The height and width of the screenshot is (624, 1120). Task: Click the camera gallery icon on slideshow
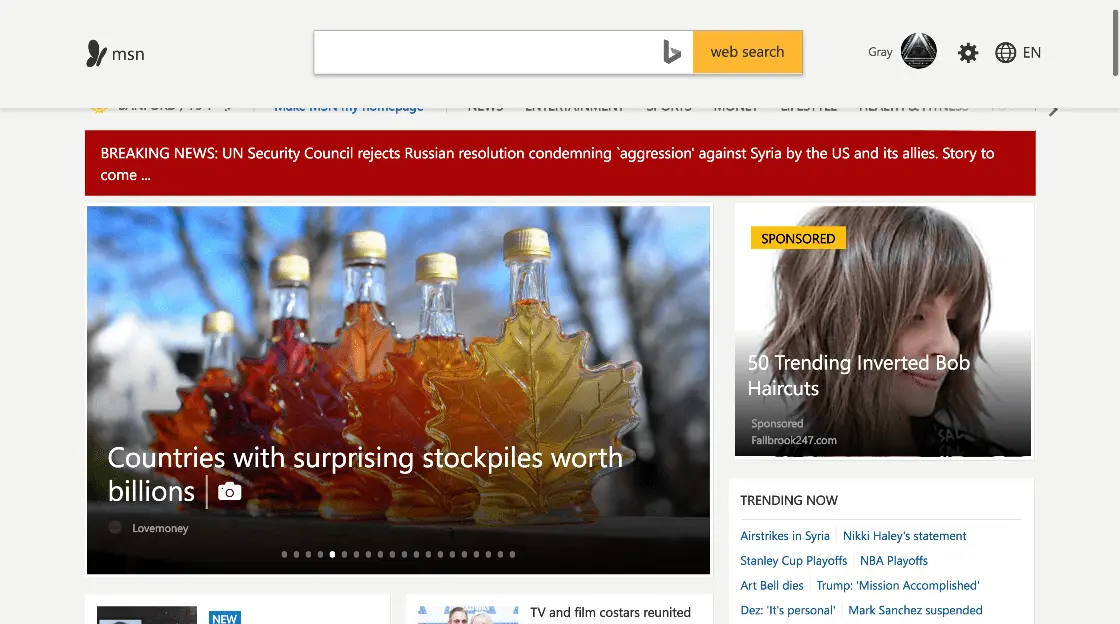click(230, 492)
